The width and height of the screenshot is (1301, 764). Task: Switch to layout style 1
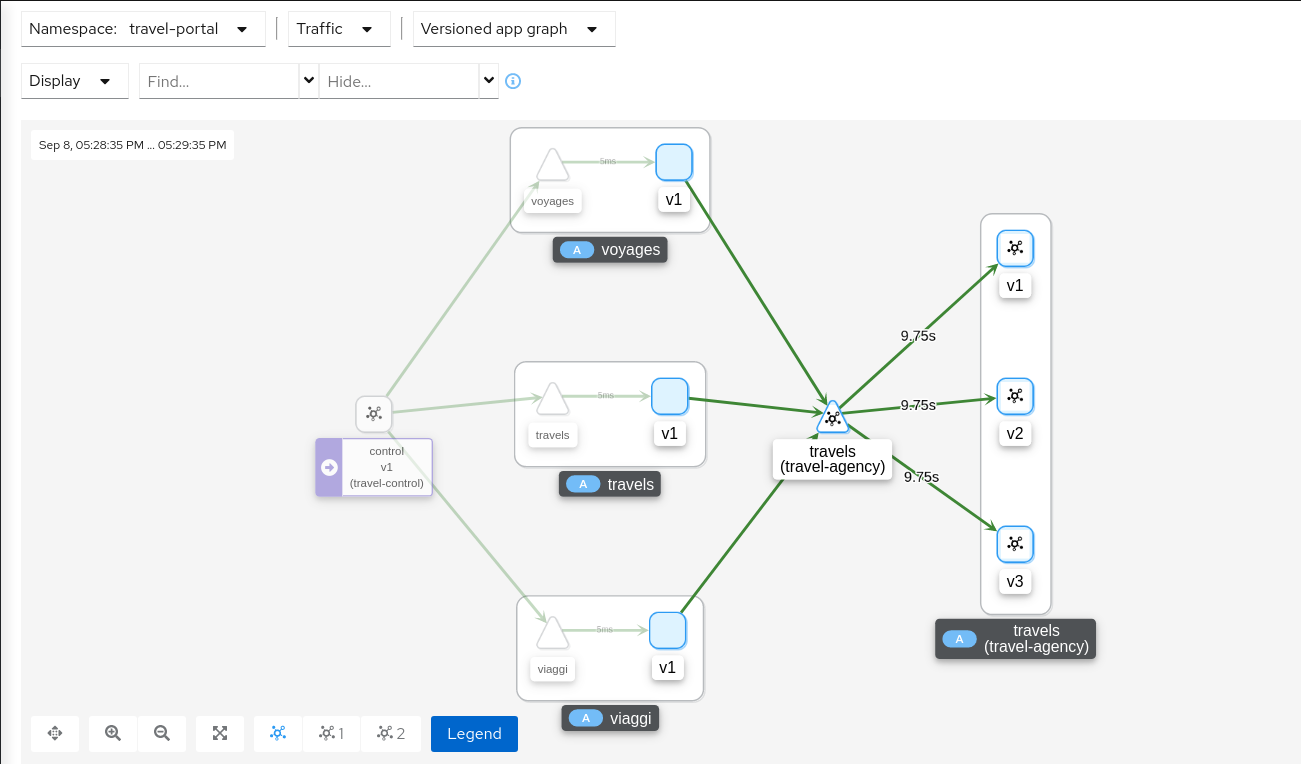tap(331, 733)
